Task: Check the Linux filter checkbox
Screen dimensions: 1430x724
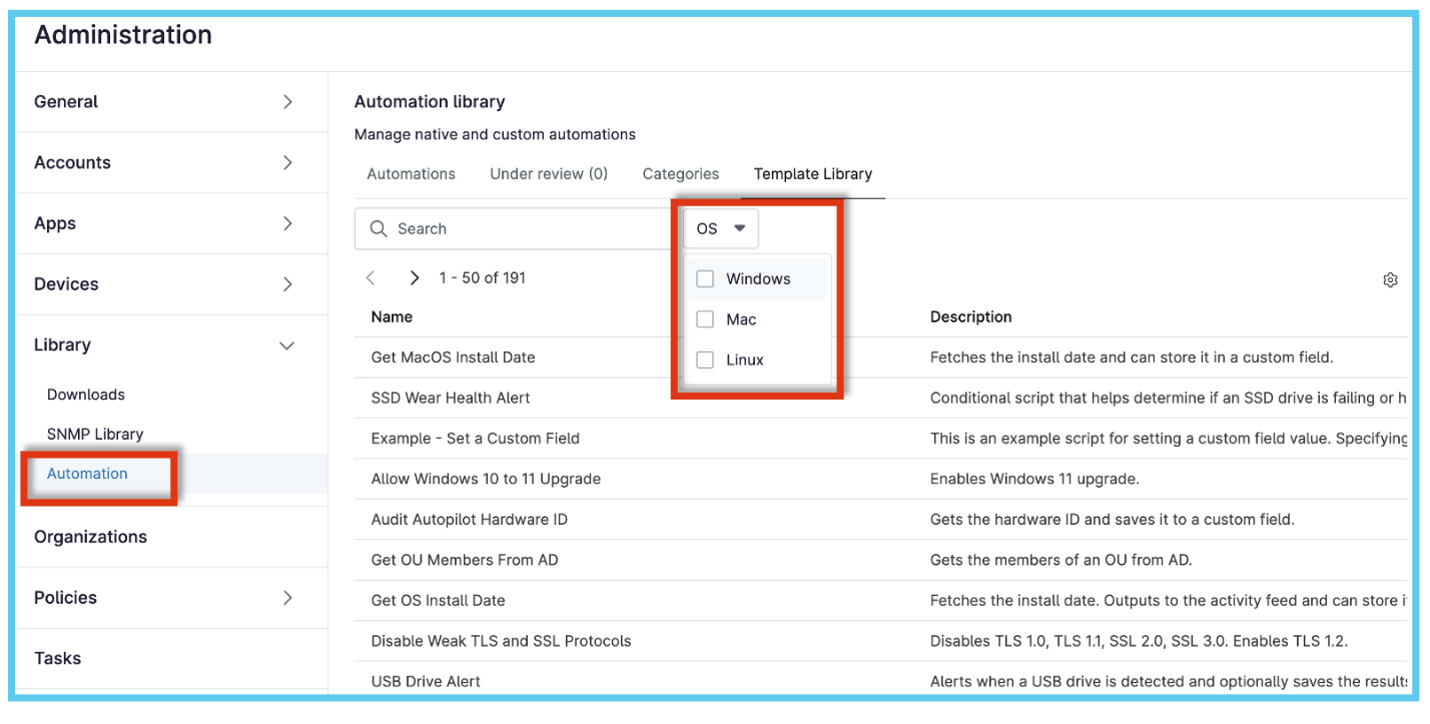Action: [x=704, y=359]
